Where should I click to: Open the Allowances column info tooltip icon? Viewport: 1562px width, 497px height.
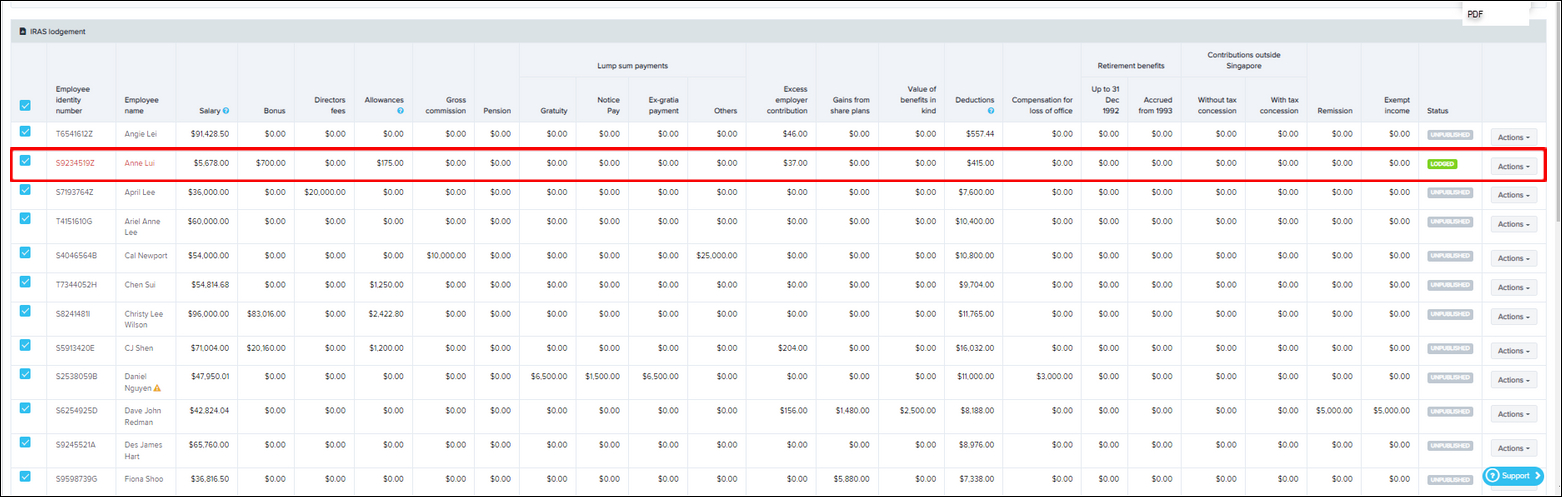(x=400, y=111)
